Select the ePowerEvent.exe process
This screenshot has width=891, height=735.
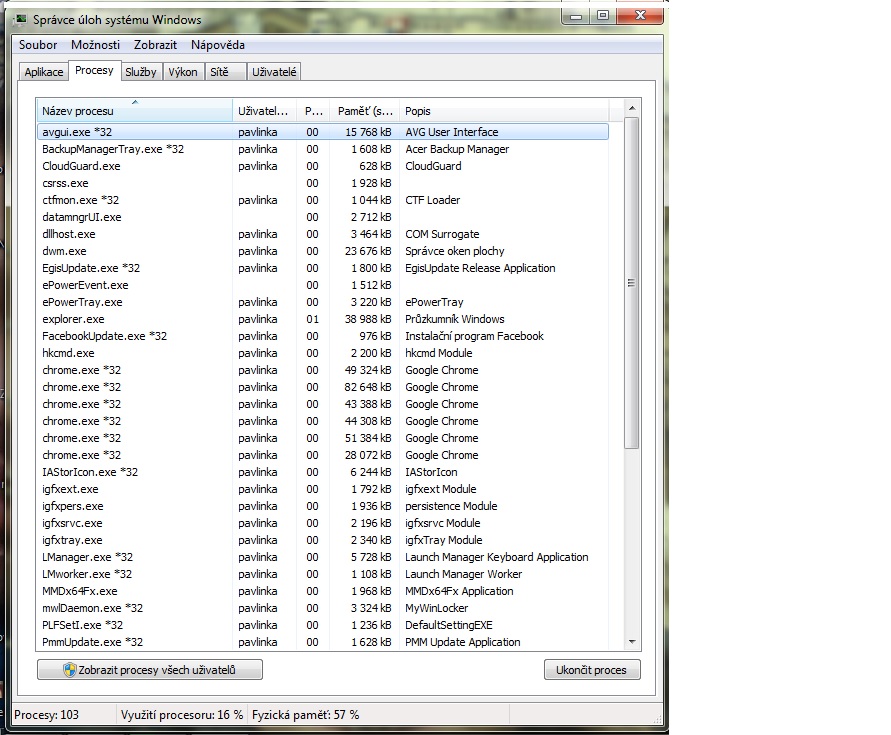point(323,285)
